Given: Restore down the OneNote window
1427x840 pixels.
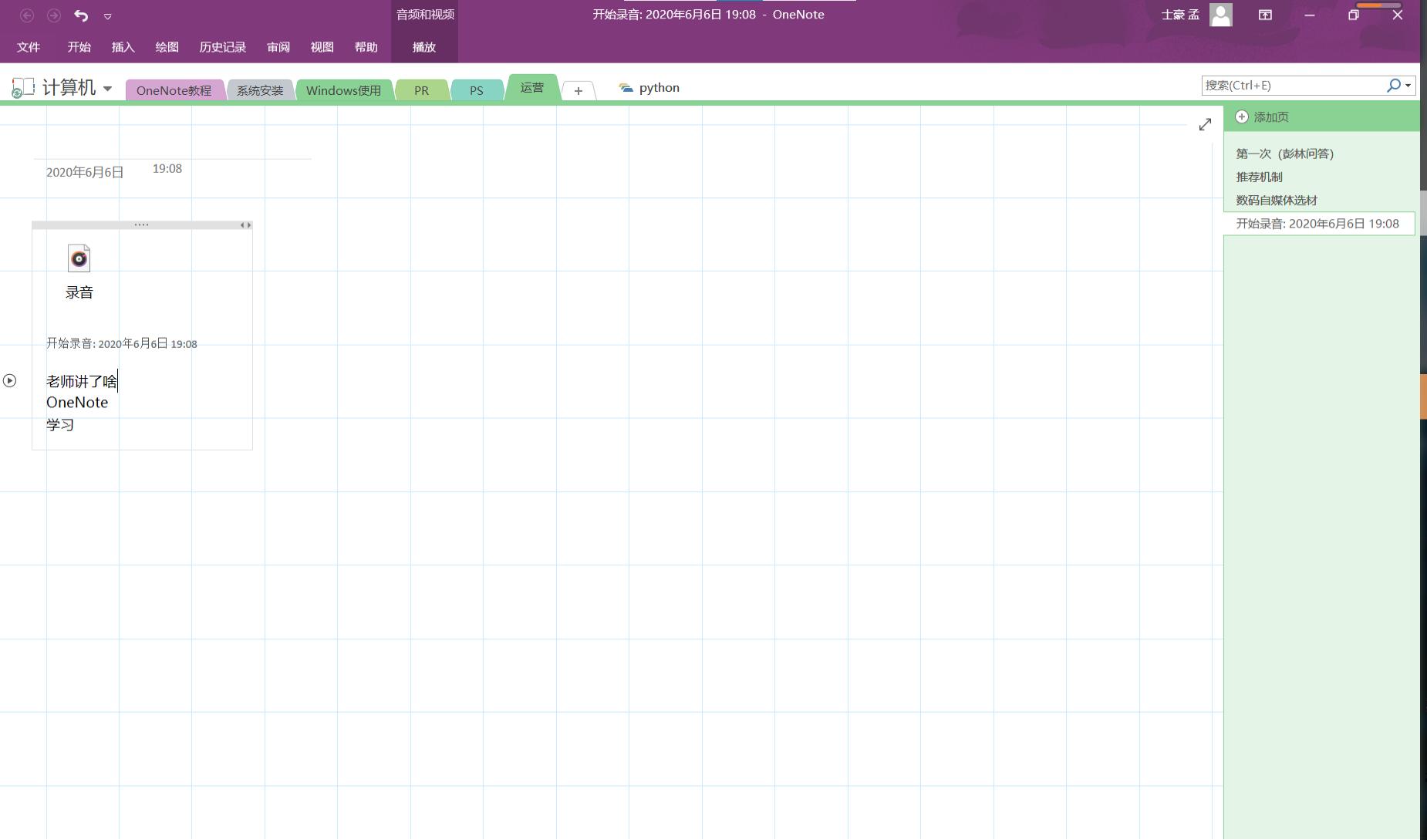Looking at the screenshot, I should point(1353,15).
